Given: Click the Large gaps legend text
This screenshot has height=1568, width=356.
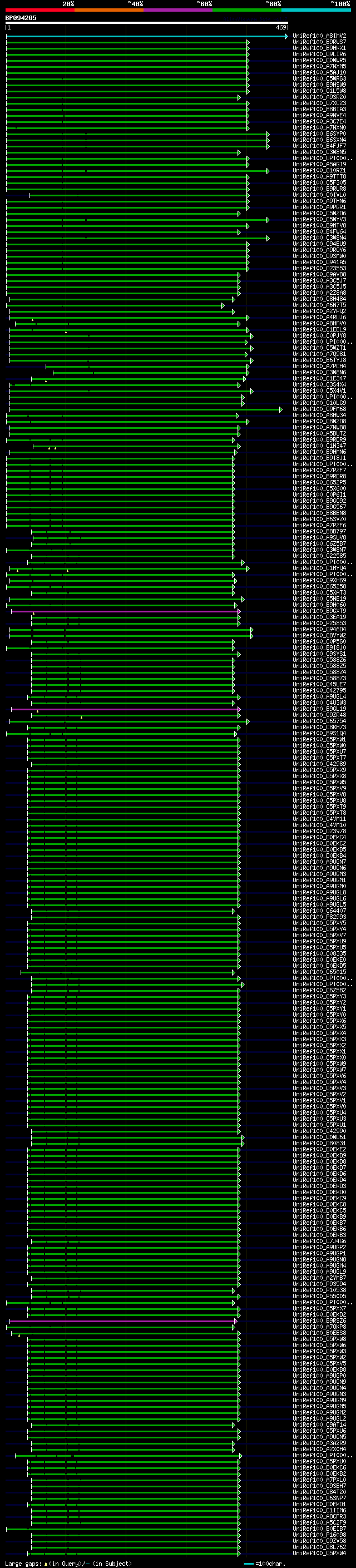Looking at the screenshot, I should pyautogui.click(x=68, y=1564).
